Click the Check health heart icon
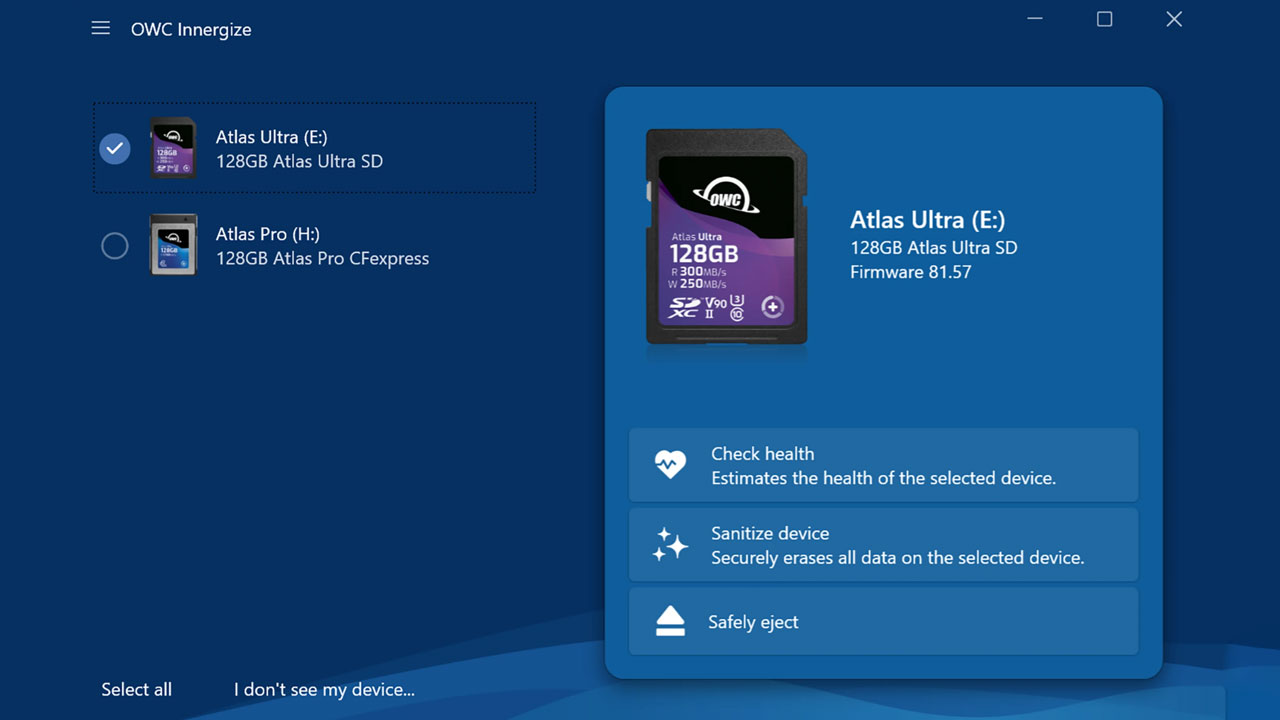1280x720 pixels. (x=670, y=465)
